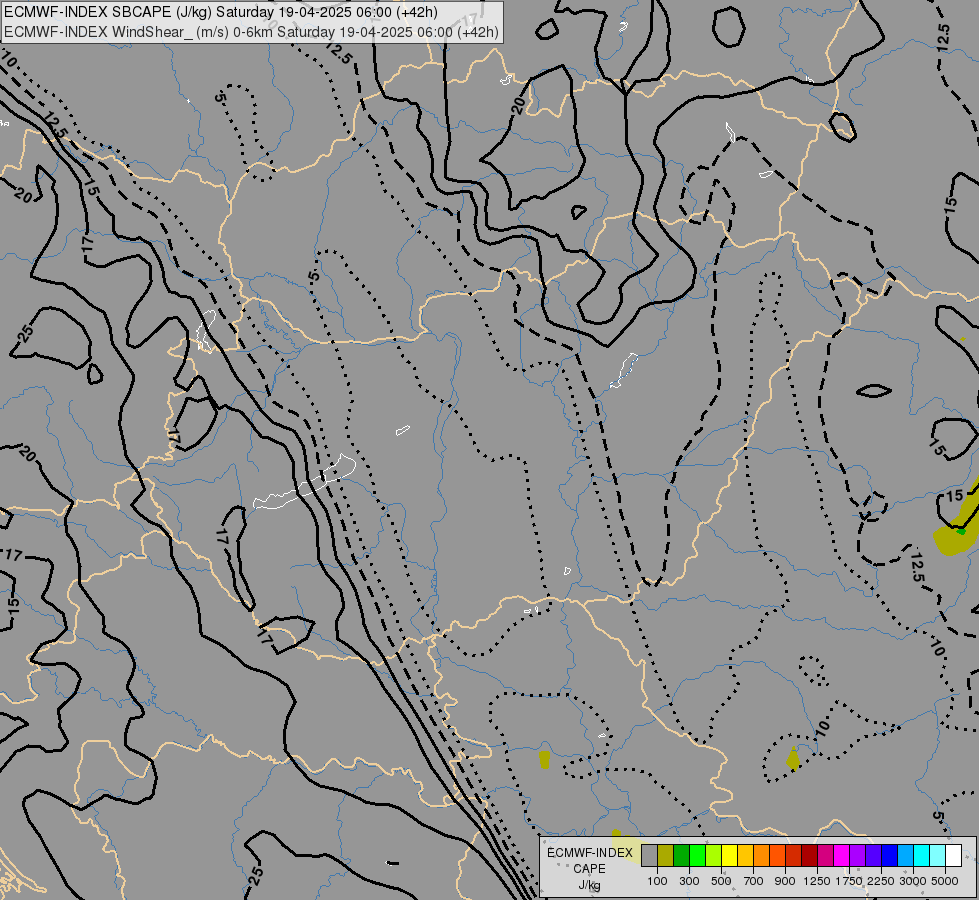Click the 2250 legend value
This screenshot has height=900, width=979.
(x=880, y=881)
